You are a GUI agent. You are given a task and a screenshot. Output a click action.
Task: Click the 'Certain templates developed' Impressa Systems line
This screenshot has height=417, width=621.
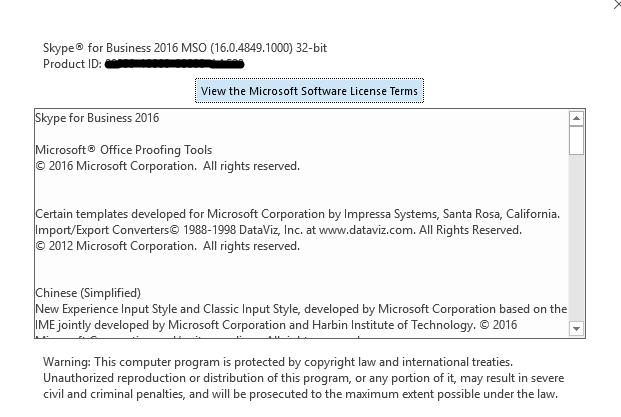pos(297,214)
